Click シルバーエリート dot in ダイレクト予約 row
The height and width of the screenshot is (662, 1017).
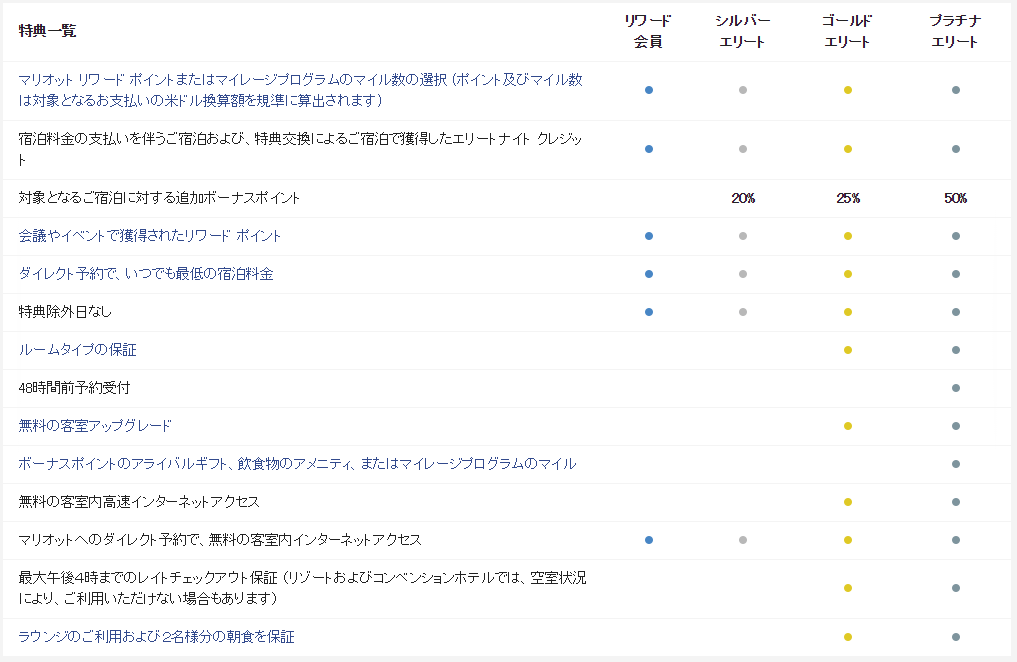742,274
